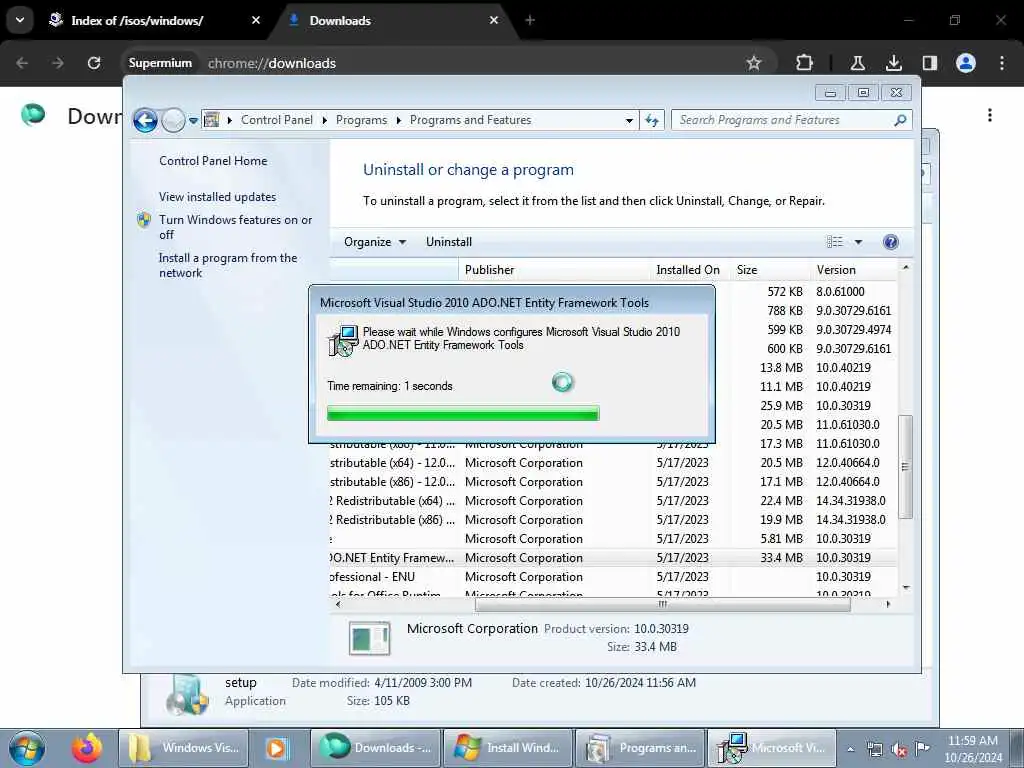The height and width of the screenshot is (768, 1024).
Task: Open Install a program from the network
Action: tap(228, 266)
